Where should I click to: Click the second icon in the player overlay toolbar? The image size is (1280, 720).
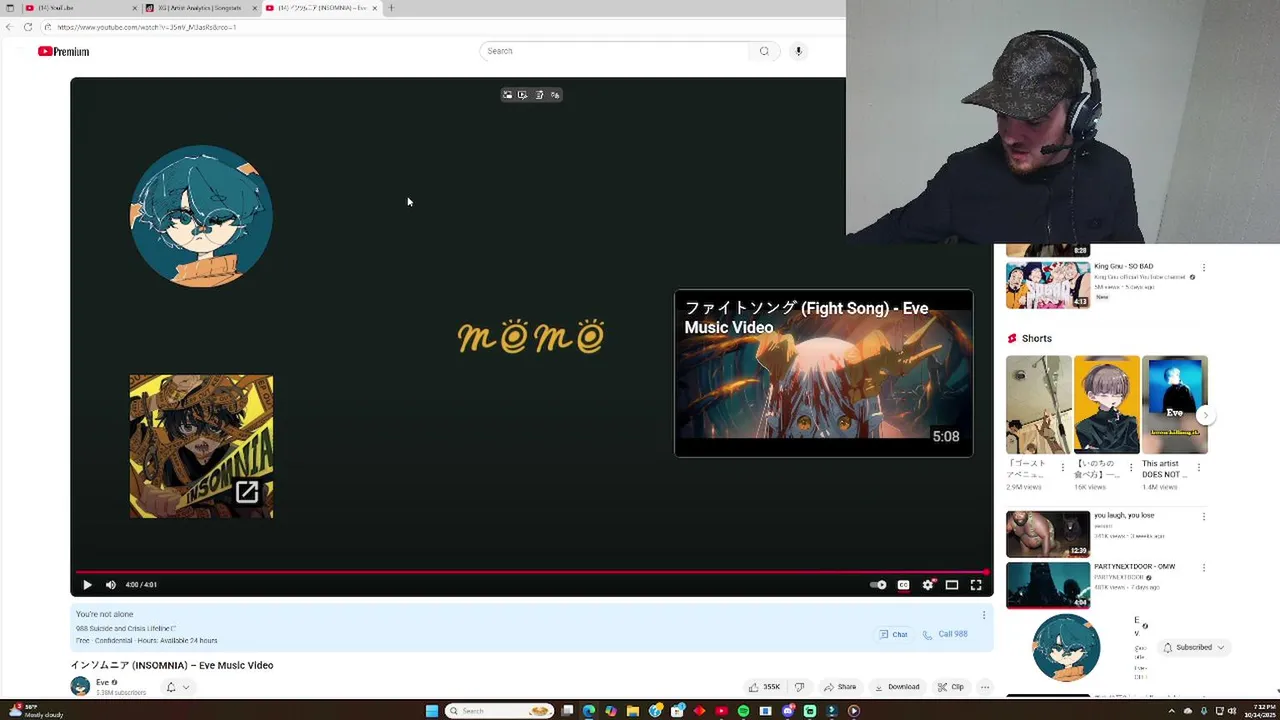point(523,95)
